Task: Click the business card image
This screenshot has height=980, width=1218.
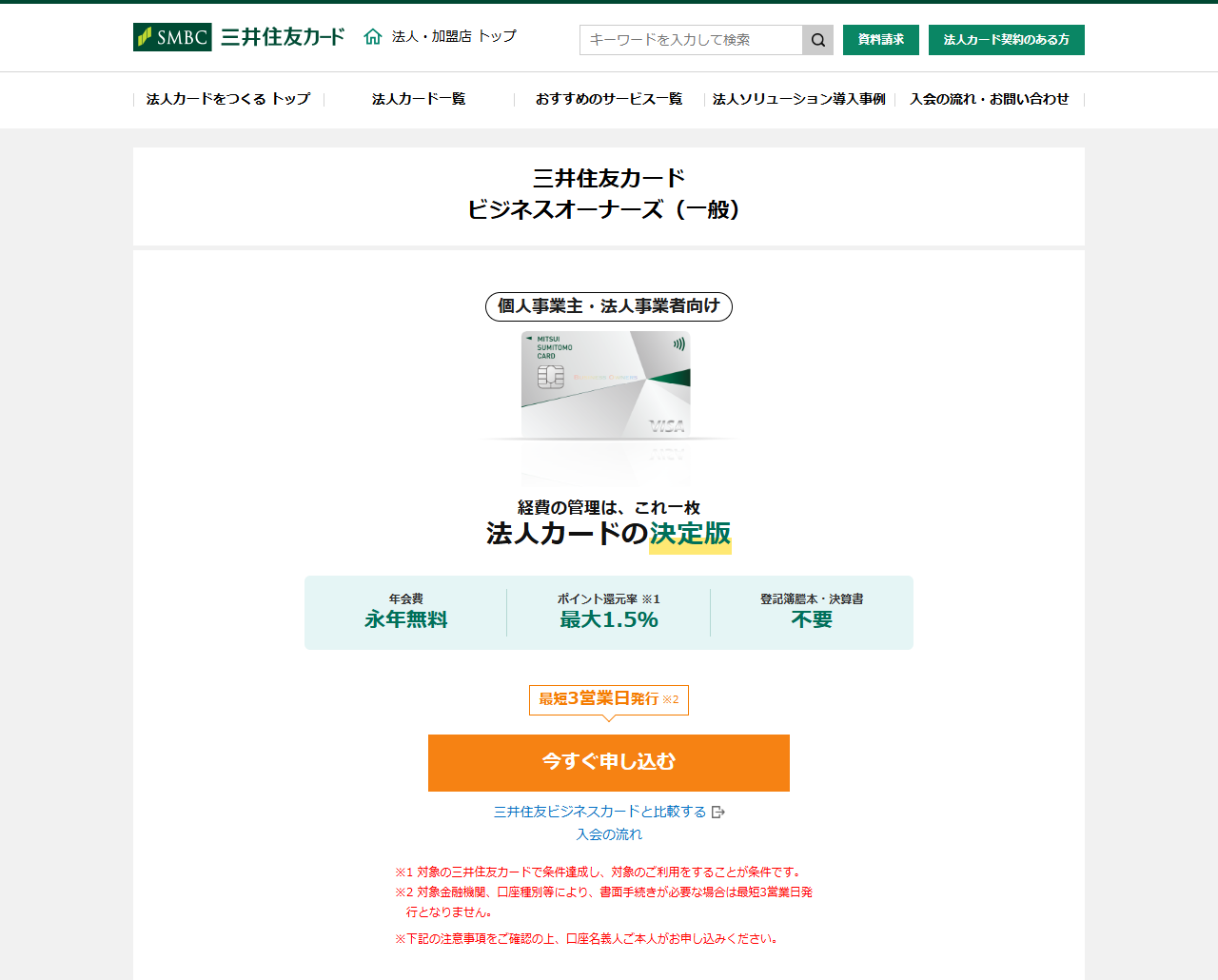Action: click(x=606, y=384)
